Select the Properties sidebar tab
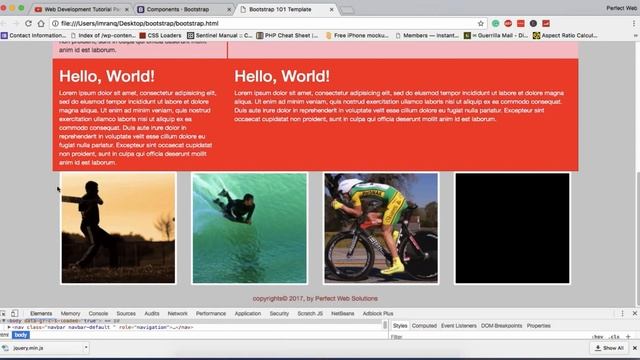The height and width of the screenshot is (360, 640). (539, 326)
